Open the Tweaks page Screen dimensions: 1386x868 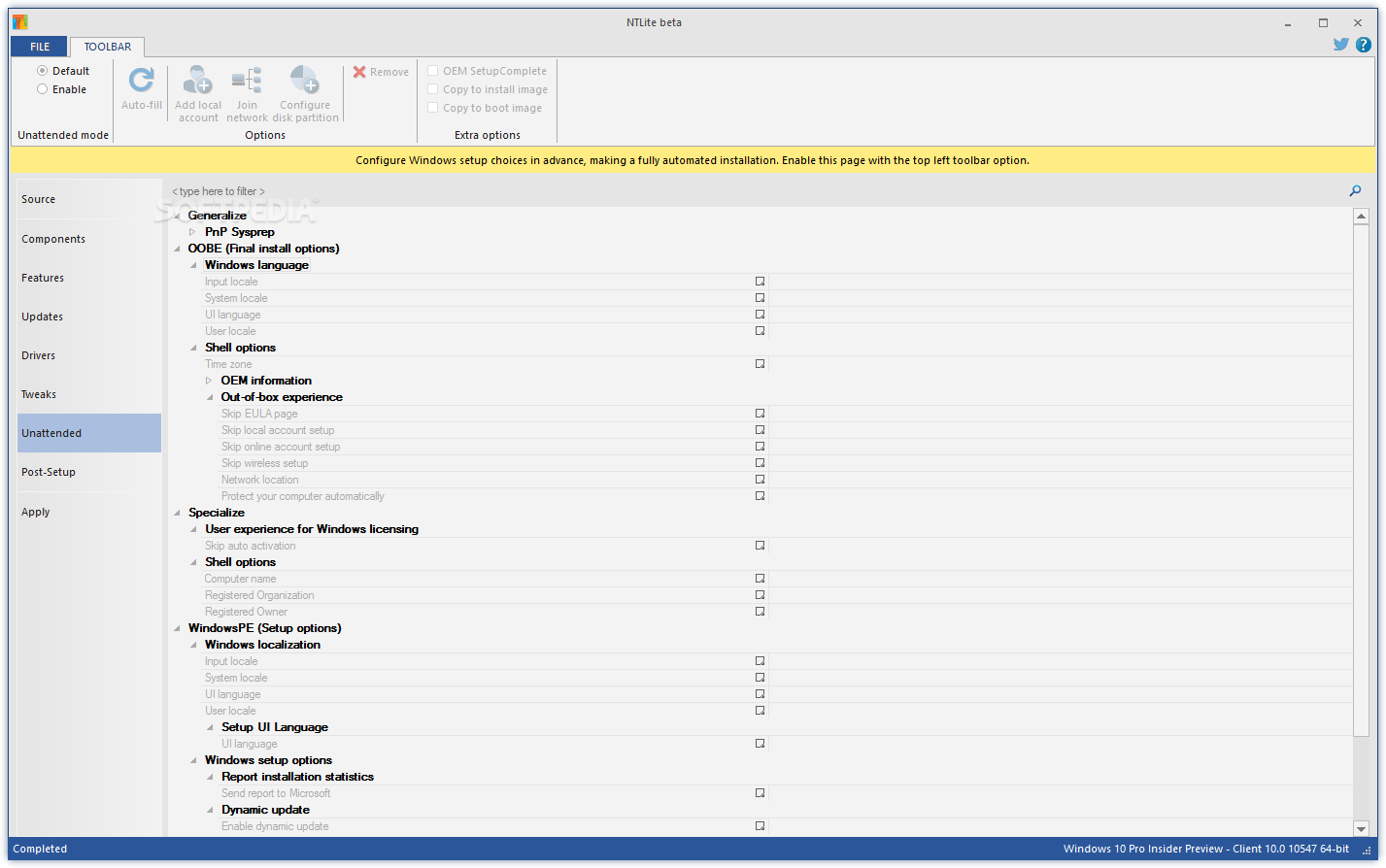pos(89,394)
